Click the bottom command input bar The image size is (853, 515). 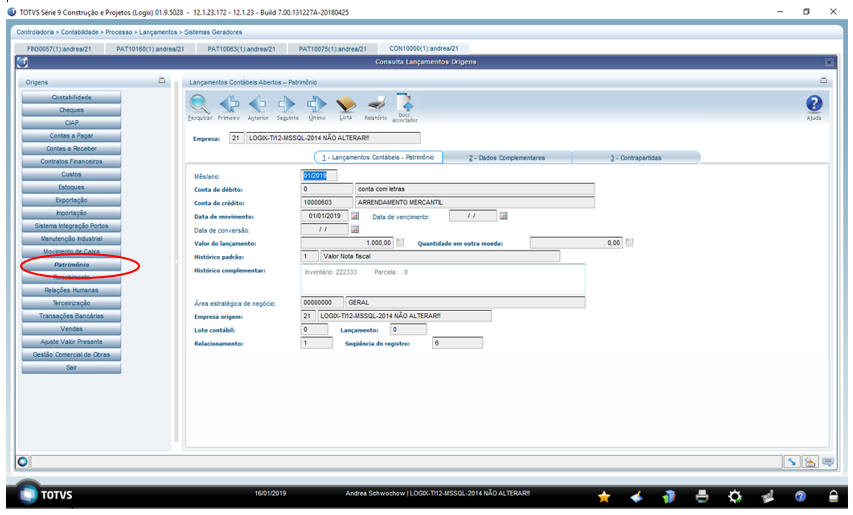[406, 462]
